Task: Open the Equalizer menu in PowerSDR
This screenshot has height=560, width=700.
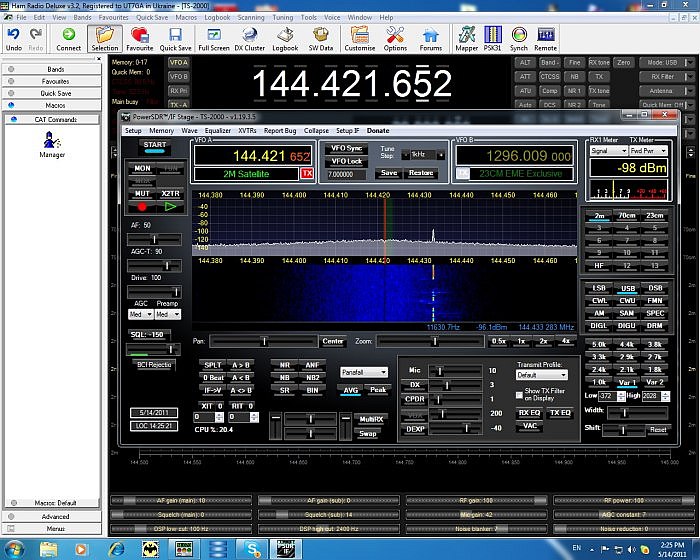Action: (217, 130)
